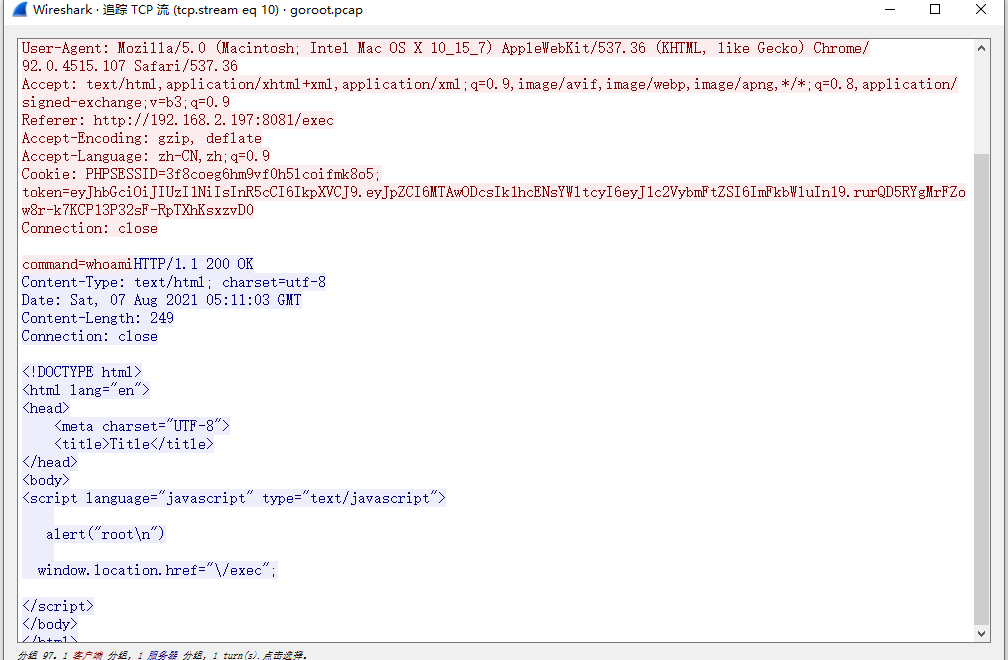This screenshot has width=1008, height=660.
Task: Click the User-Agent header line
Action: [x=445, y=48]
